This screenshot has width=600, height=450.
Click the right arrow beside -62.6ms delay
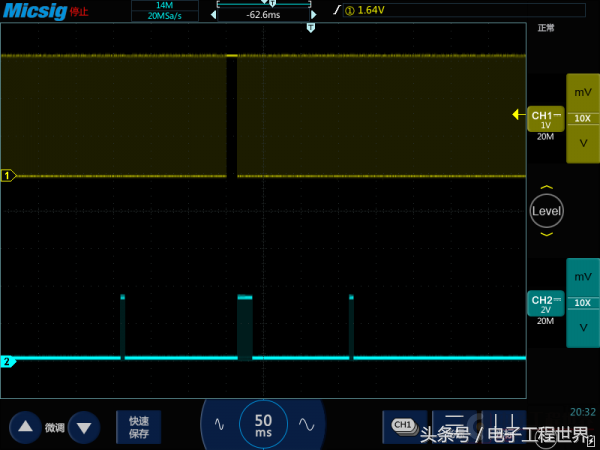[x=314, y=15]
